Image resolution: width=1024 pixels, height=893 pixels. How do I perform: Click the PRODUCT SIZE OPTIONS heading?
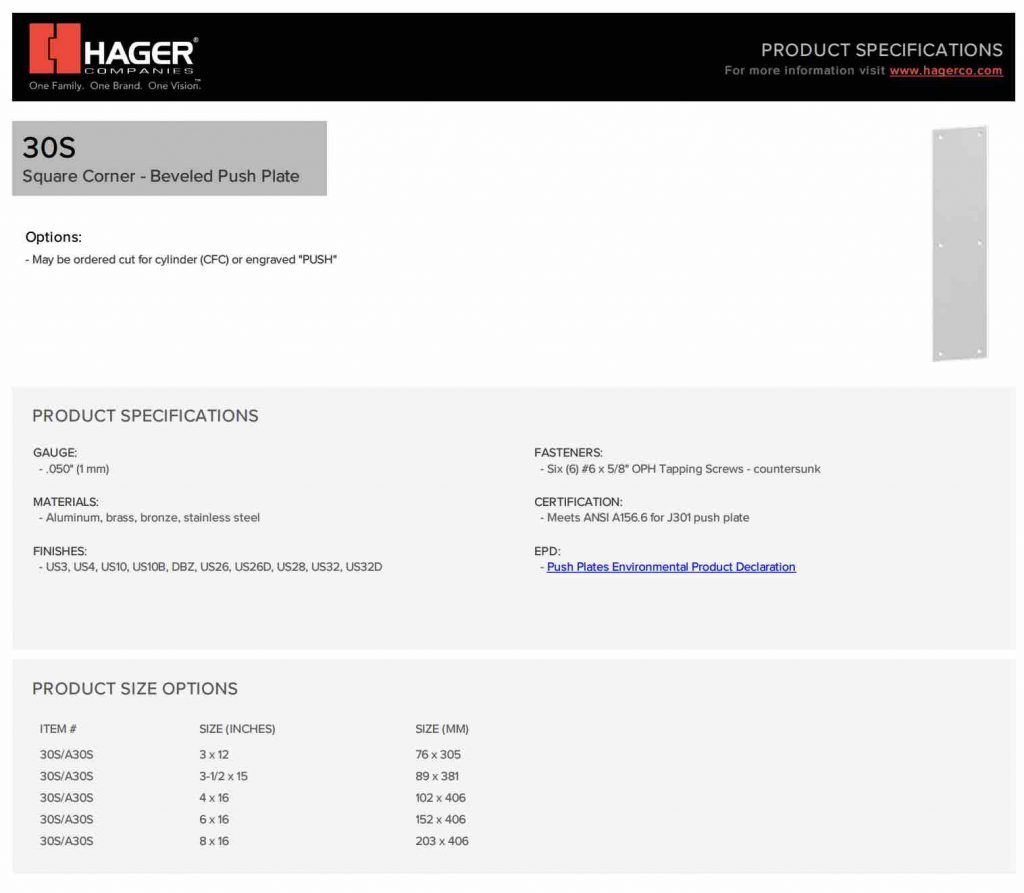tap(135, 689)
